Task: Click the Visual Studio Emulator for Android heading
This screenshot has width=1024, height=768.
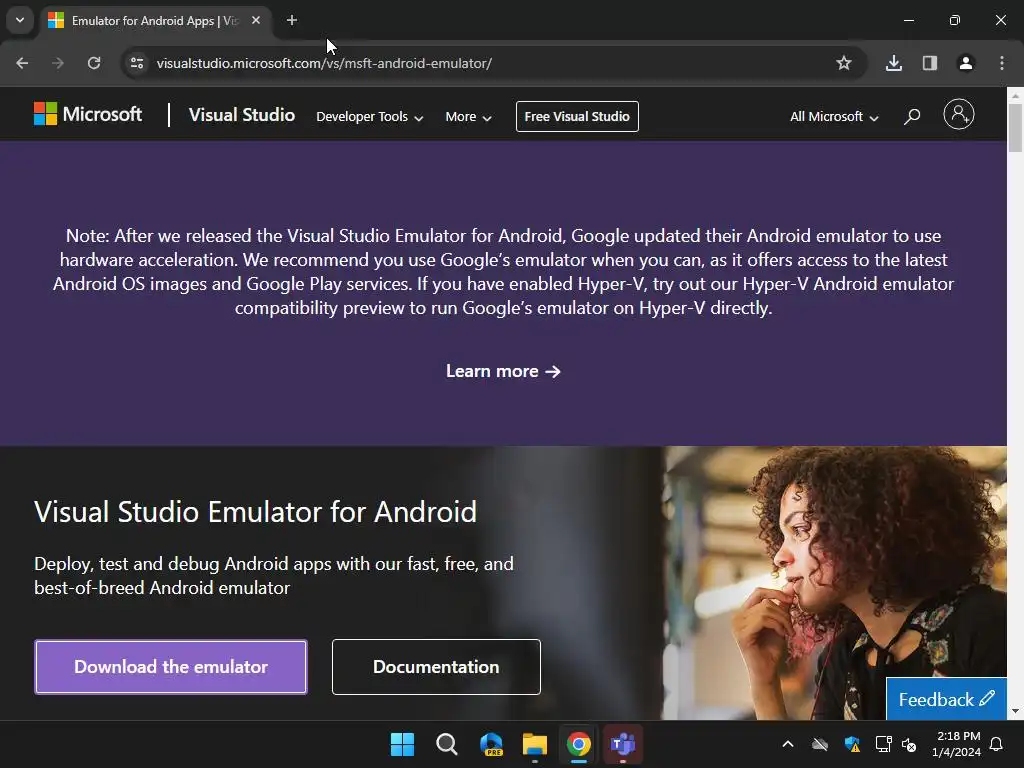Action: (255, 512)
